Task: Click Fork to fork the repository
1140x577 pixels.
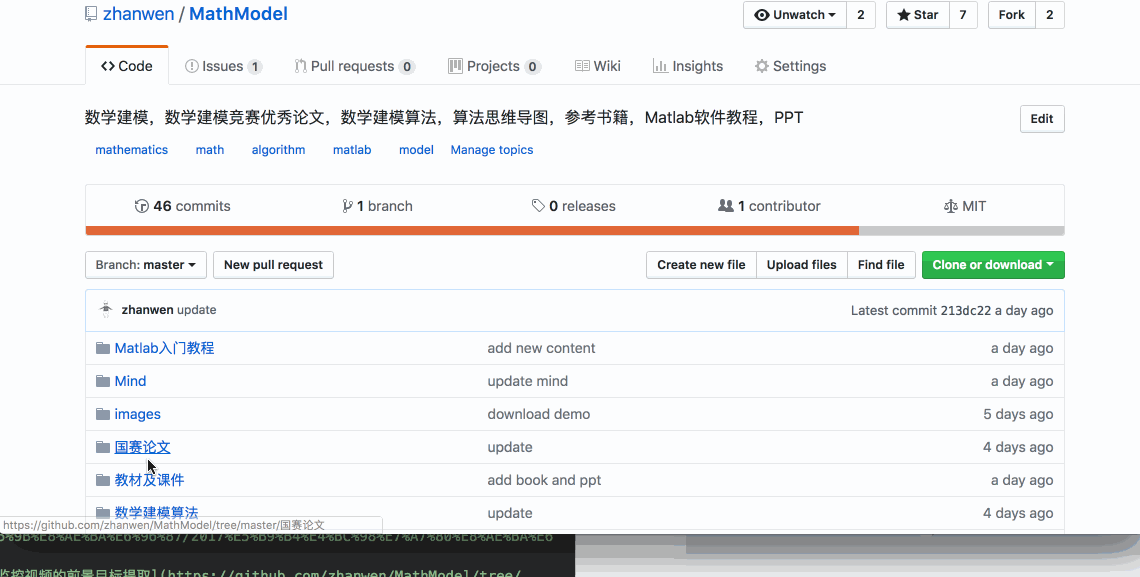Action: pos(1010,15)
